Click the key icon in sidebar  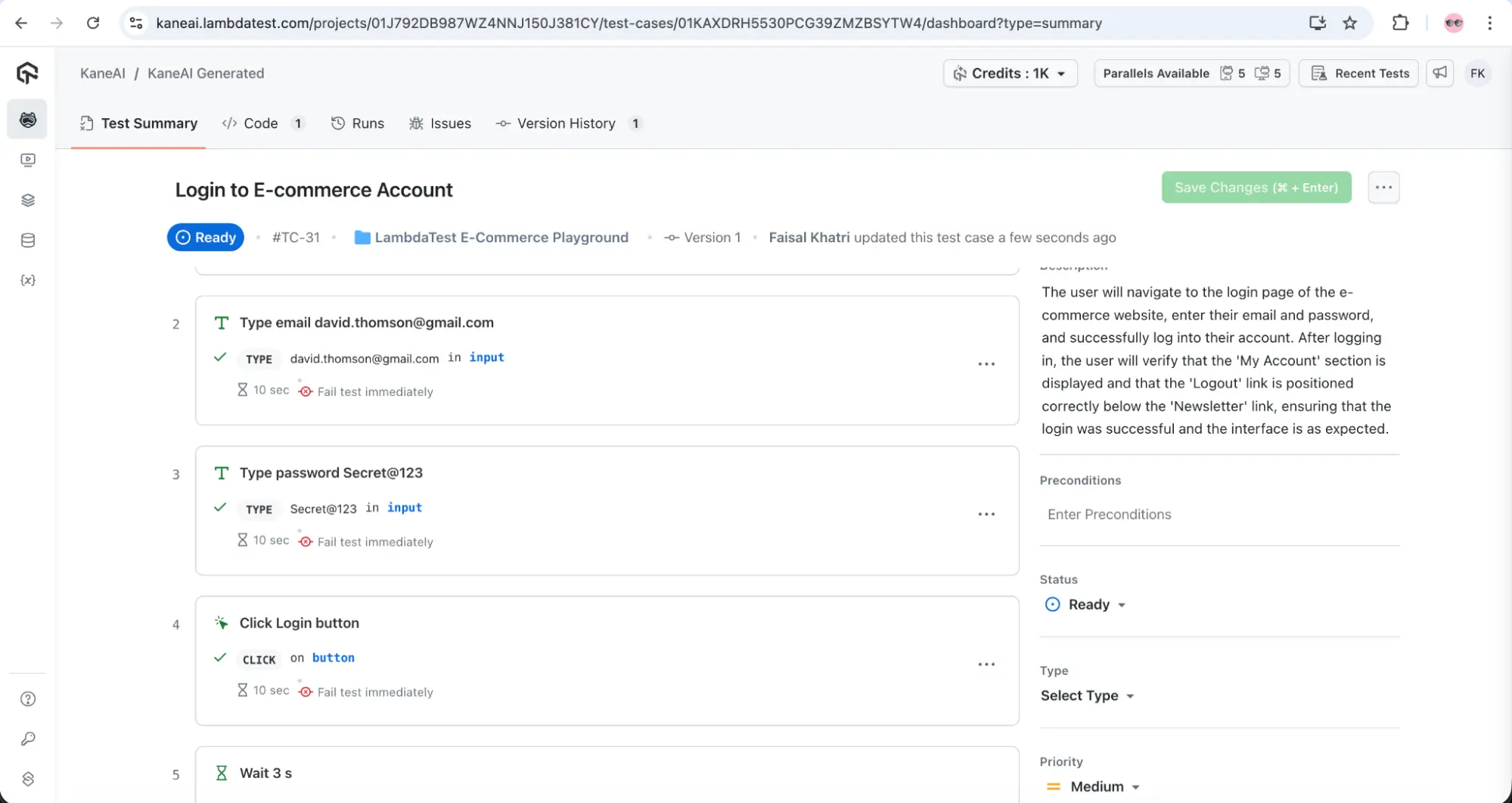(28, 739)
